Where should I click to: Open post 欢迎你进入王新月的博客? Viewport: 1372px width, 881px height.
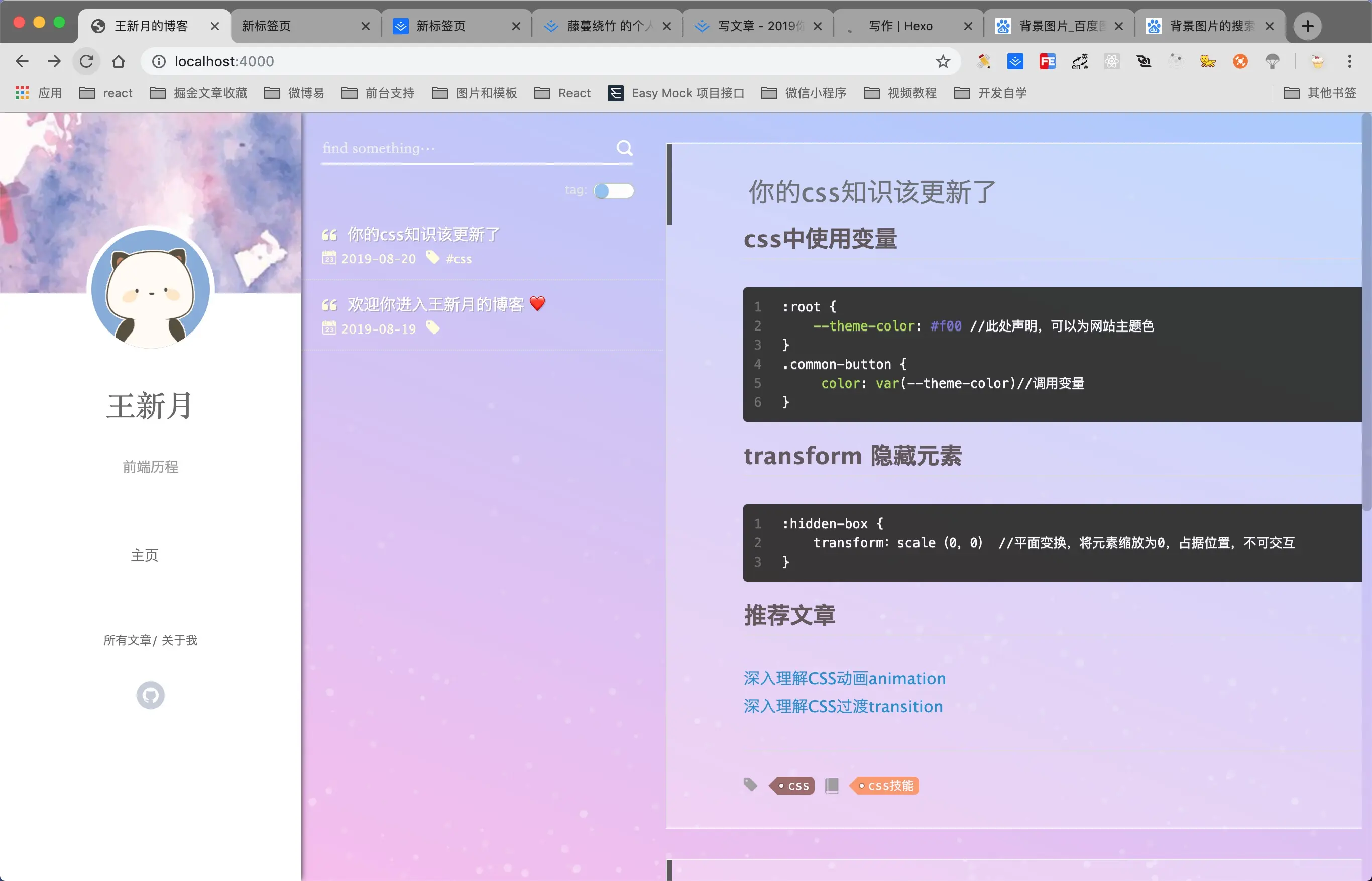(435, 304)
